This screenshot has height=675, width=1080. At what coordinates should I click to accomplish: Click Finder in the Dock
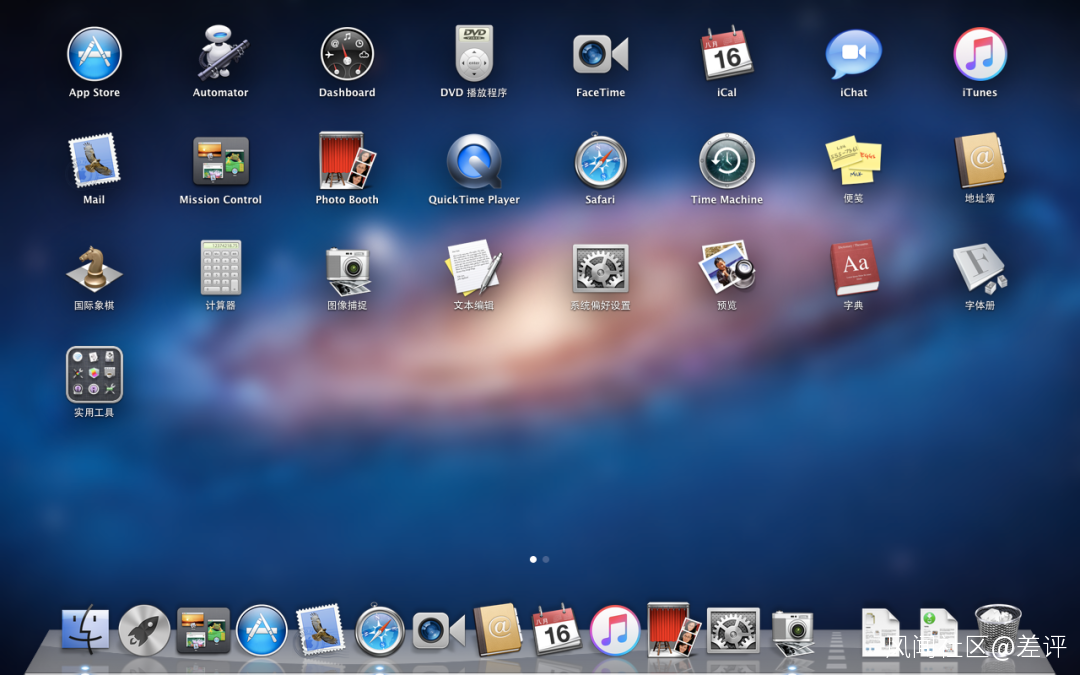tap(85, 630)
